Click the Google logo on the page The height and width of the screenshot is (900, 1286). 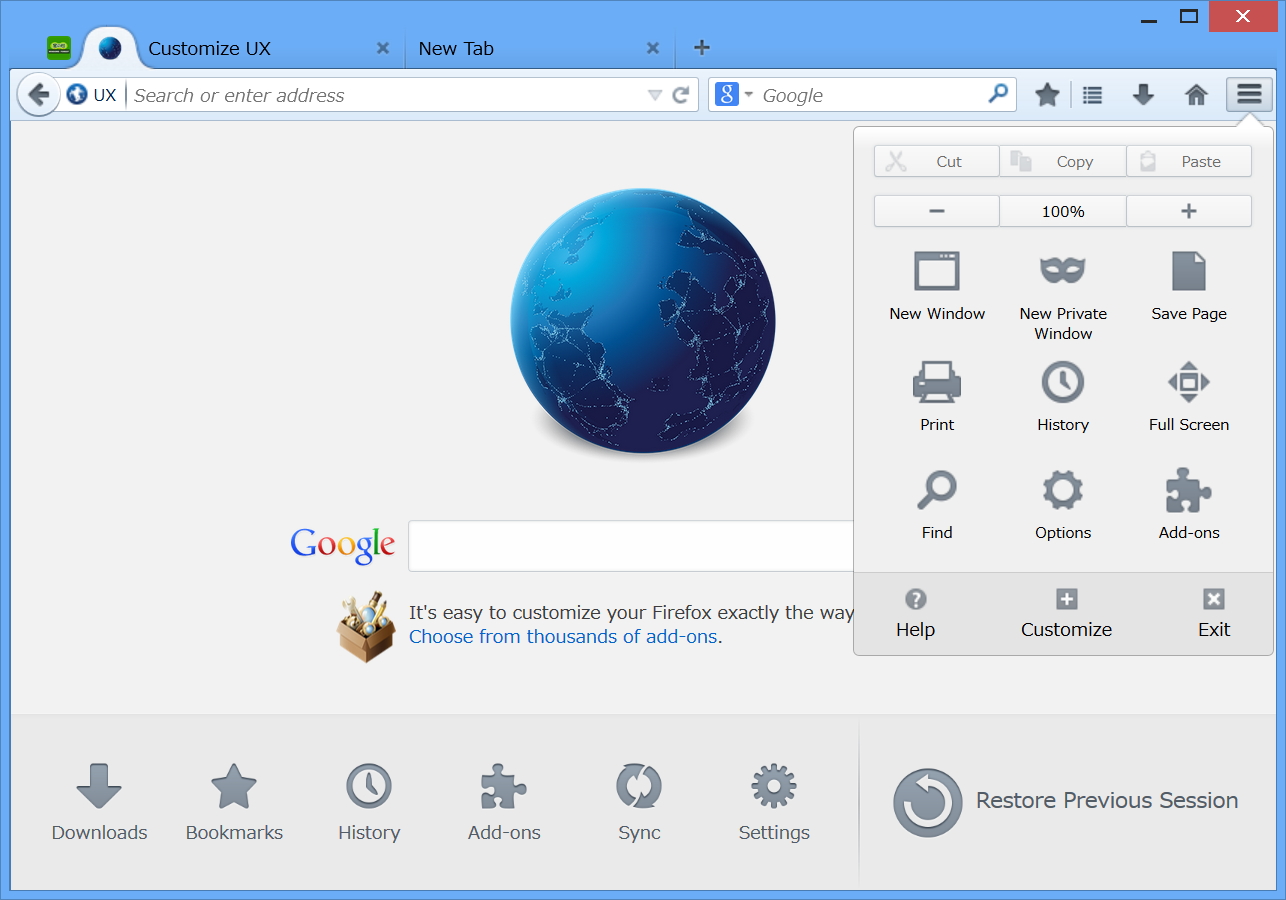343,545
